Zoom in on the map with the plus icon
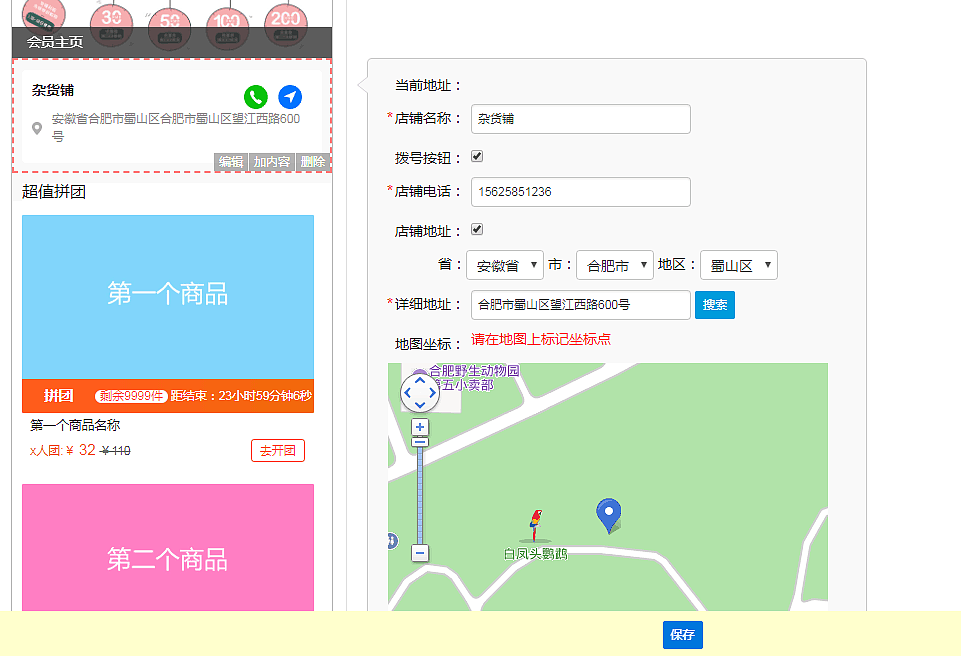The image size is (961, 656). coord(420,427)
